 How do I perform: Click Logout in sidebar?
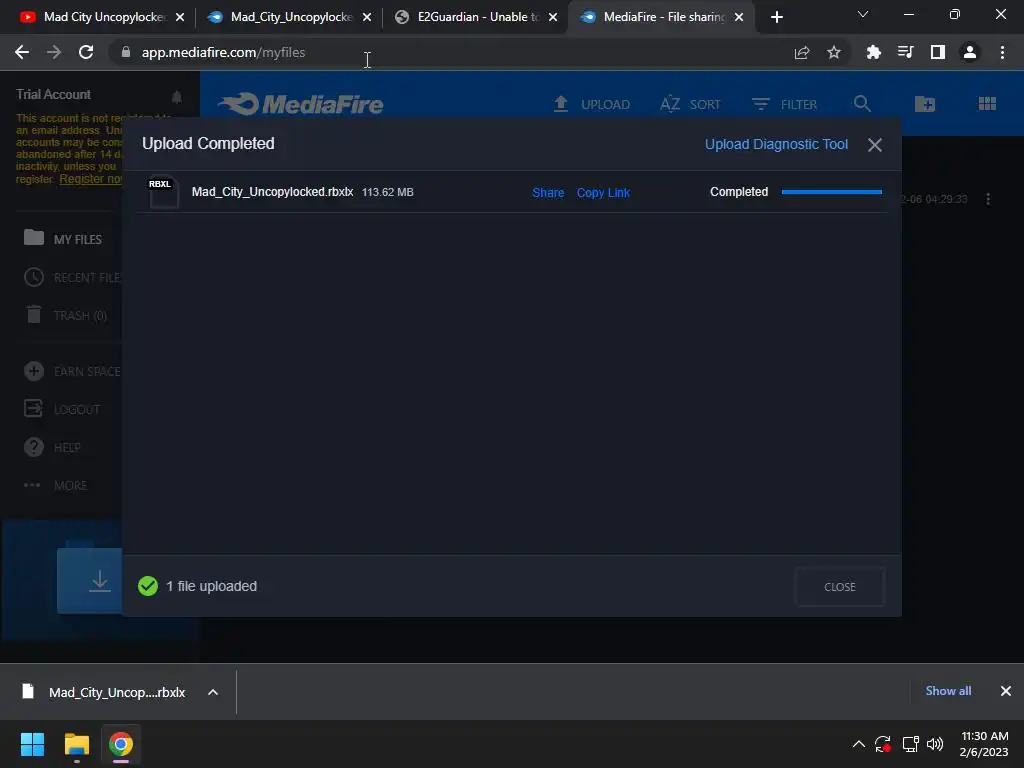tap(62, 409)
